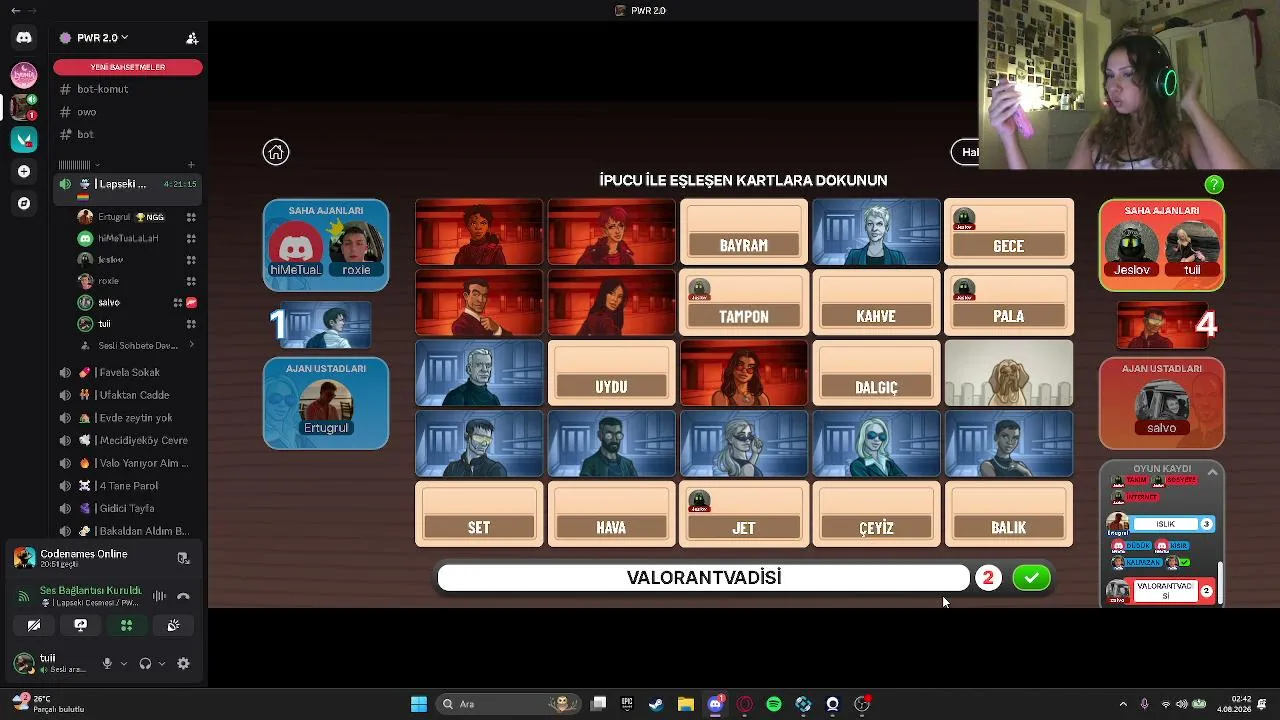The image size is (1280, 720).
Task: Open voice noise suppression icon
Action: (159, 597)
